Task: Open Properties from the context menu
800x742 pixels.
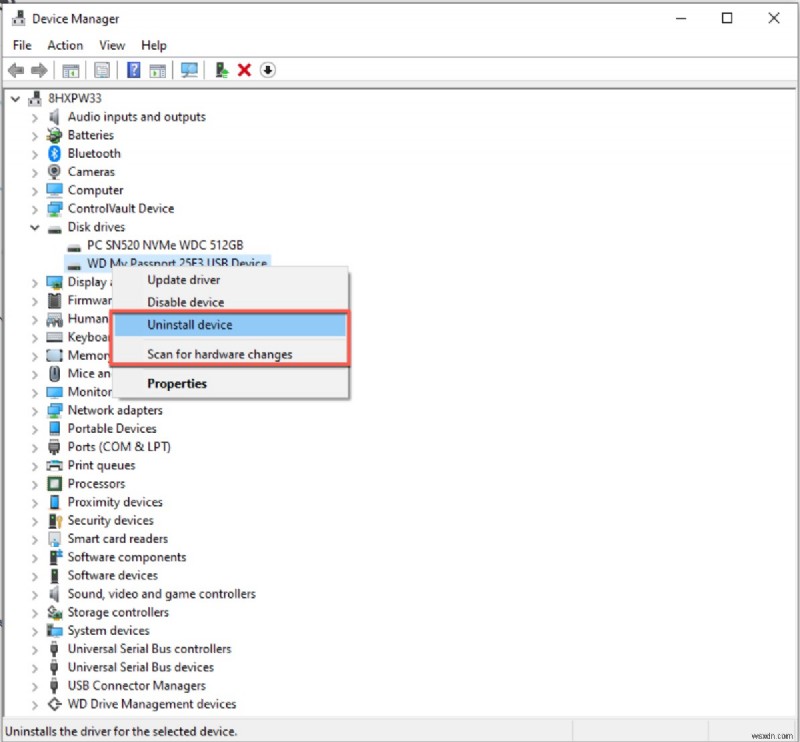Action: (230, 383)
